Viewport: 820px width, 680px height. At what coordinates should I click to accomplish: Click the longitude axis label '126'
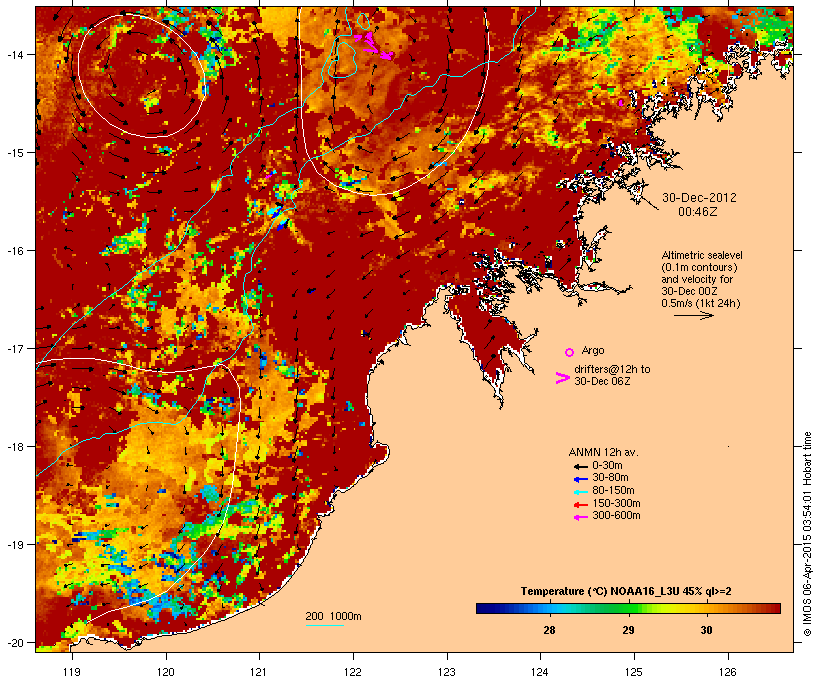pyautogui.click(x=727, y=672)
